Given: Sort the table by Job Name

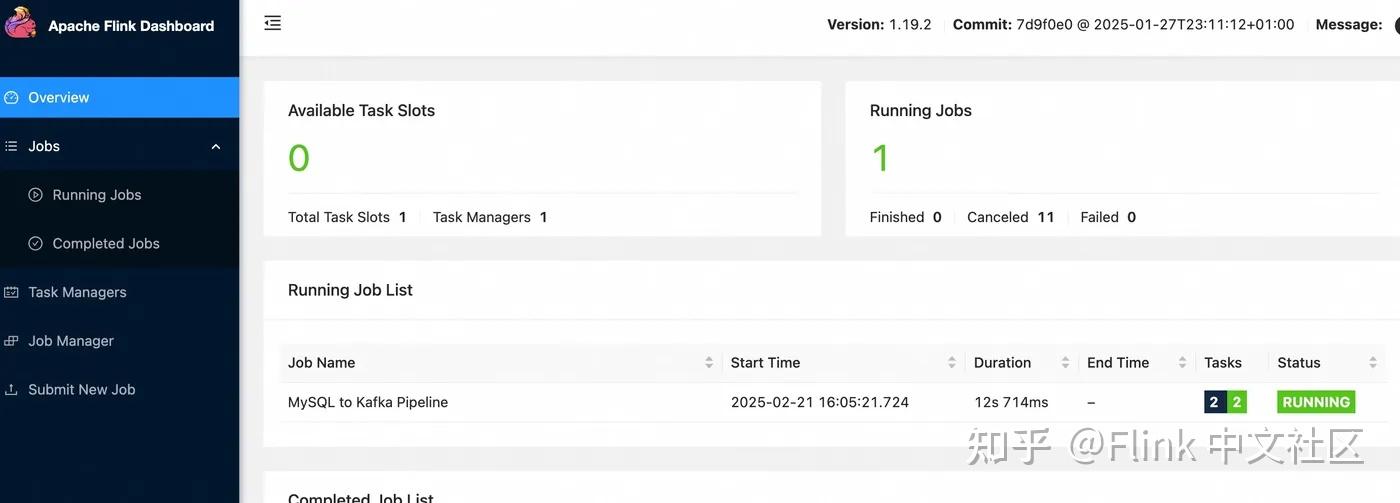Looking at the screenshot, I should click(709, 363).
